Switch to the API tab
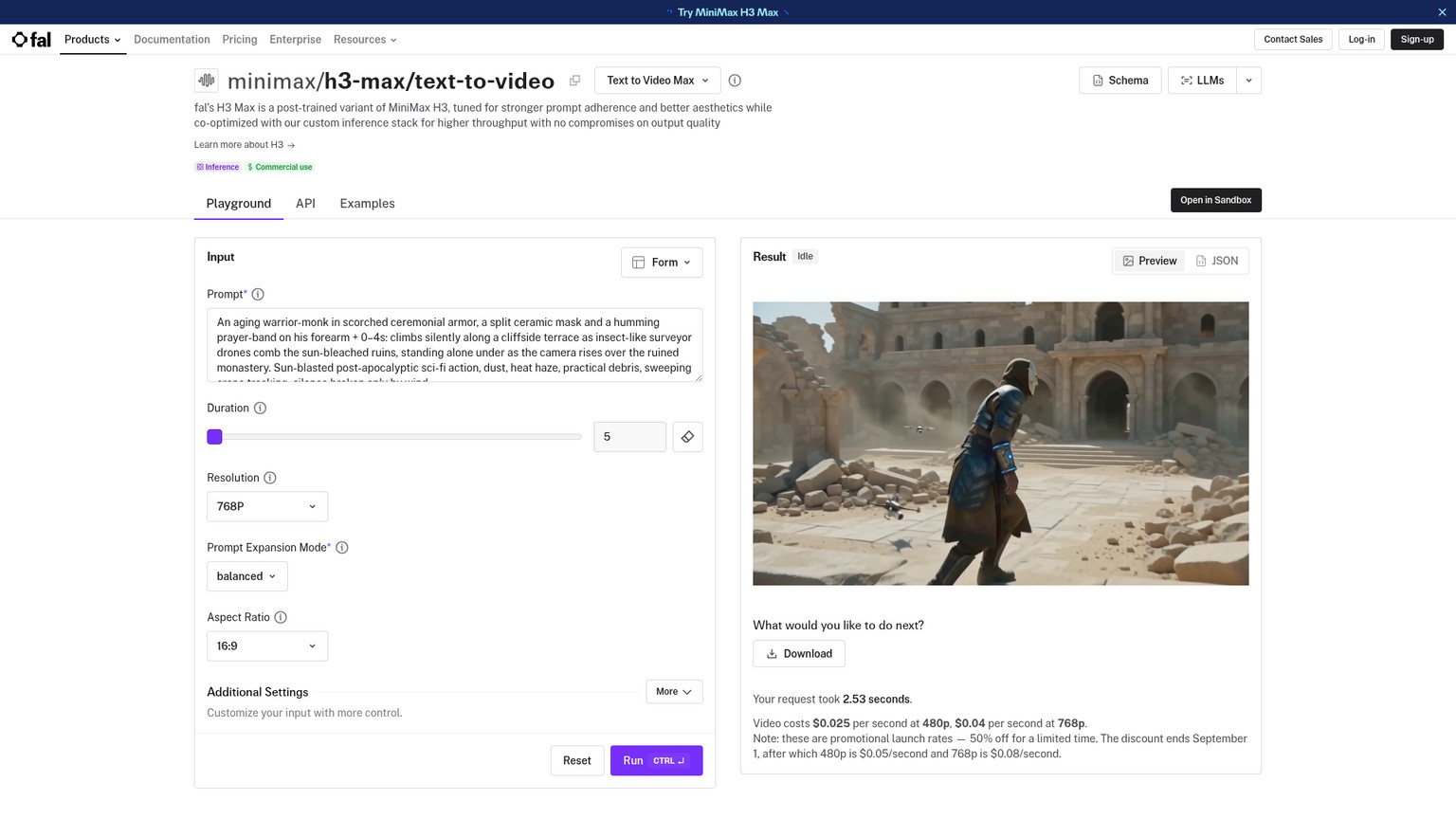This screenshot has width=1456, height=819. (x=305, y=204)
